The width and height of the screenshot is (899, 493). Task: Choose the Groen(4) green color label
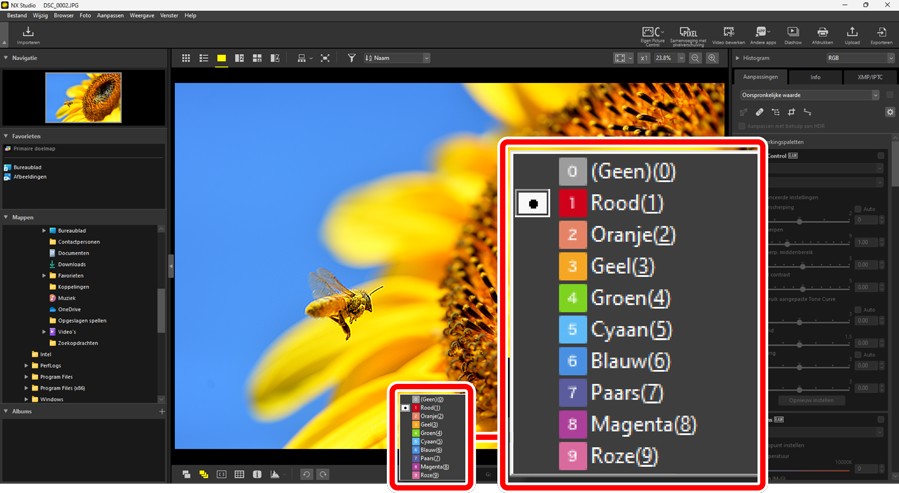click(x=617, y=298)
